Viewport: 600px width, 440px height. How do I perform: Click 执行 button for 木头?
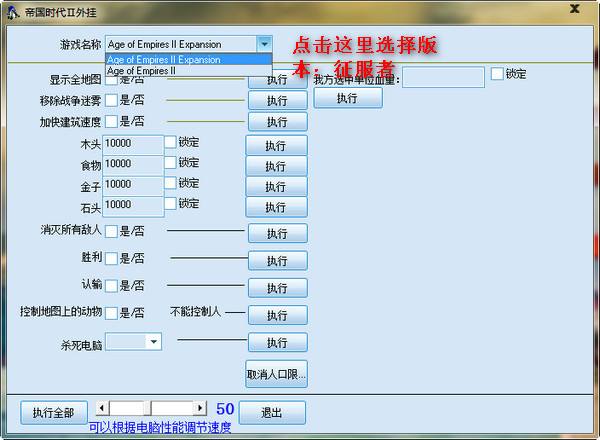tap(276, 145)
